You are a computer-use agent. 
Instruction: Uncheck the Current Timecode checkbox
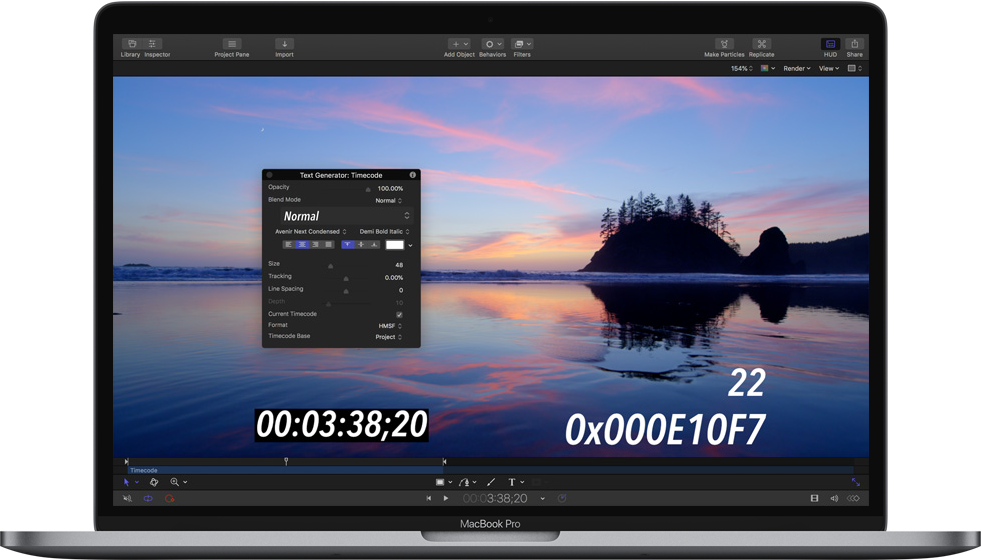[x=399, y=314]
